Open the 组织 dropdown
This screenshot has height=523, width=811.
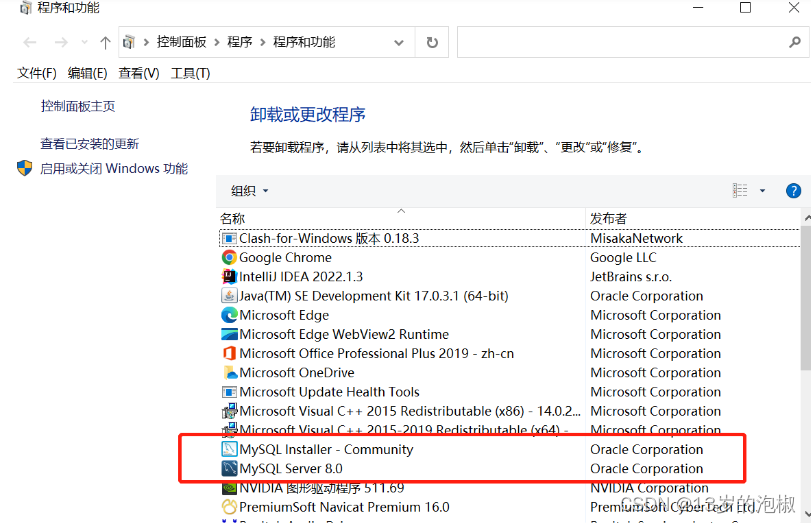pos(249,191)
